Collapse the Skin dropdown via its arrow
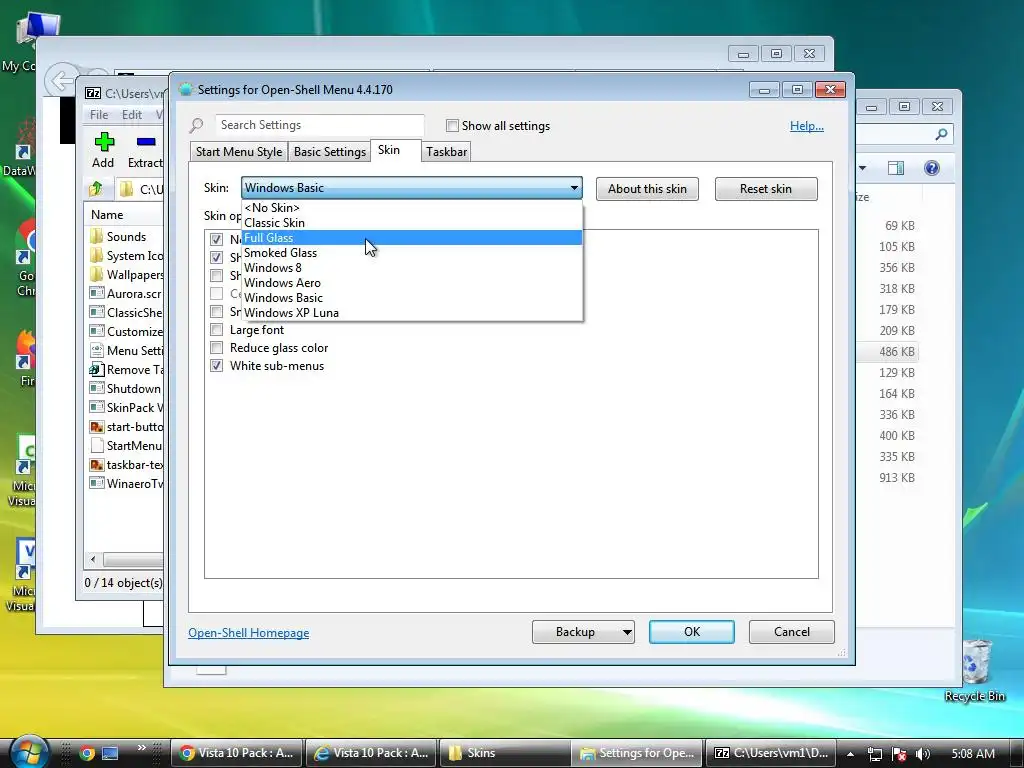This screenshot has width=1024, height=768. point(574,188)
